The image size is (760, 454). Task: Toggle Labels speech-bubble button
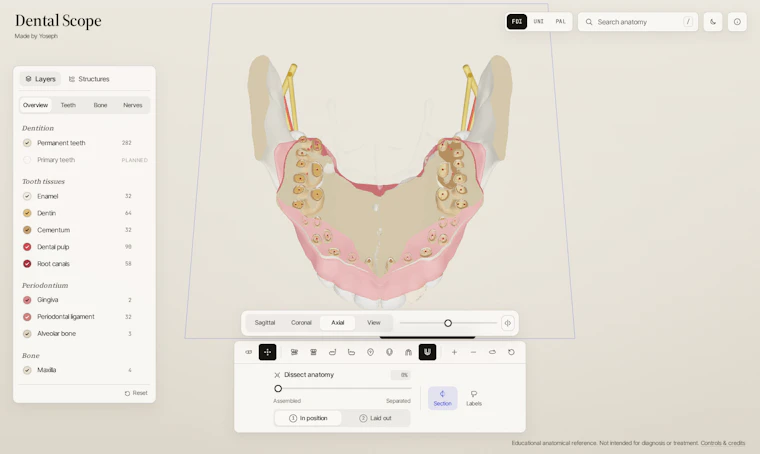tap(474, 398)
